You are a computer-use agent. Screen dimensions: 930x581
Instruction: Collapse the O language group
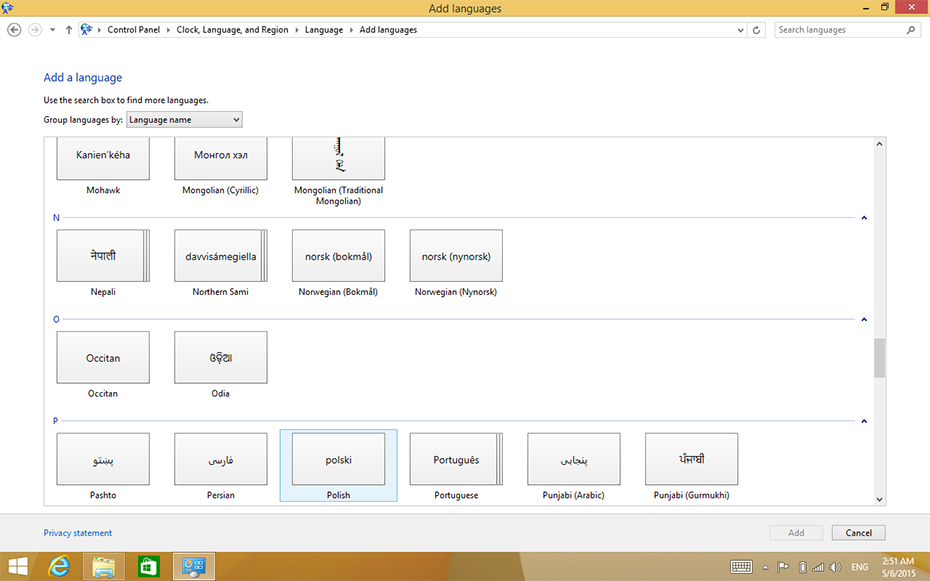pos(864,320)
